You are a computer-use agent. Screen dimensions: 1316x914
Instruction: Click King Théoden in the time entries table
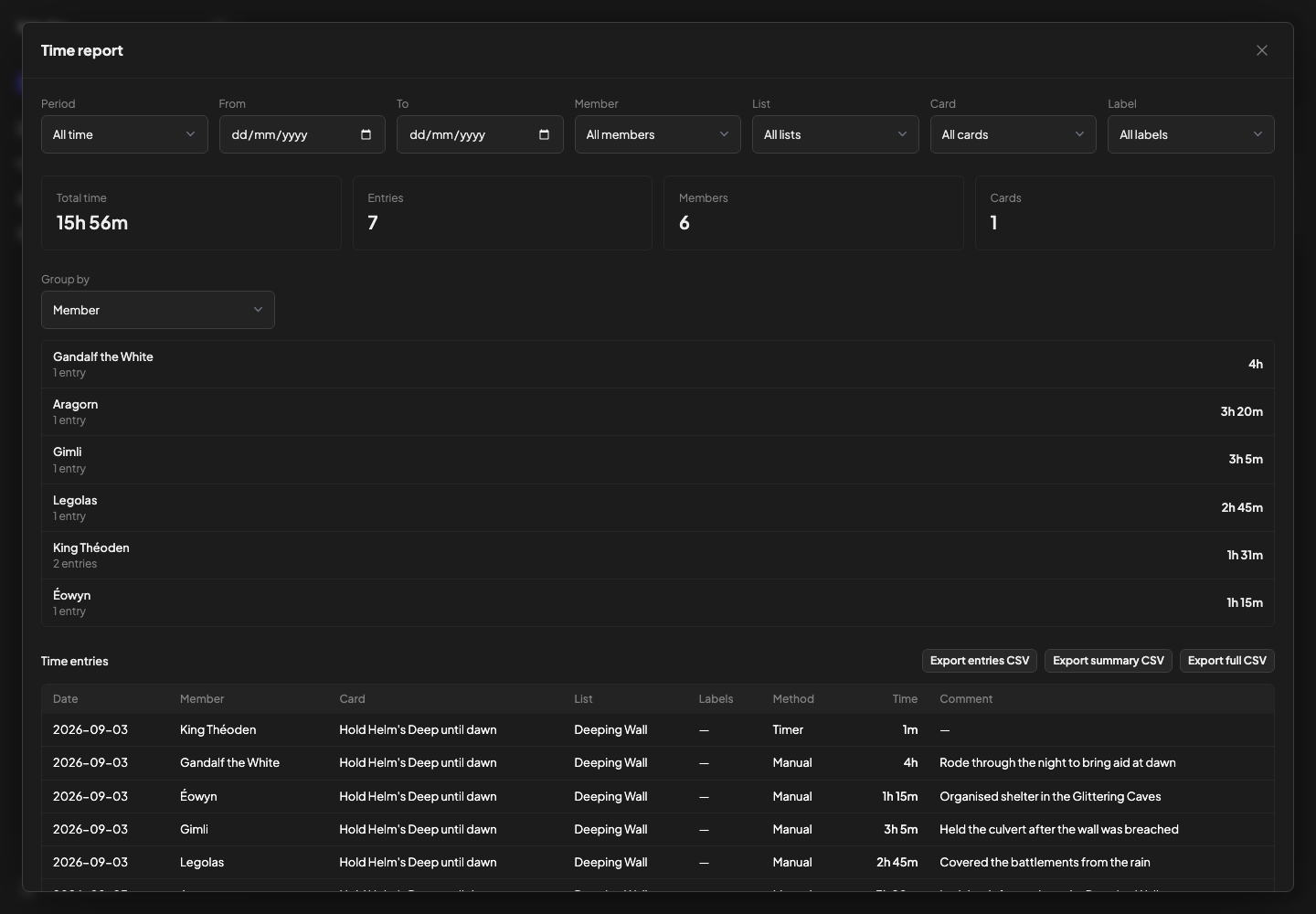click(218, 730)
